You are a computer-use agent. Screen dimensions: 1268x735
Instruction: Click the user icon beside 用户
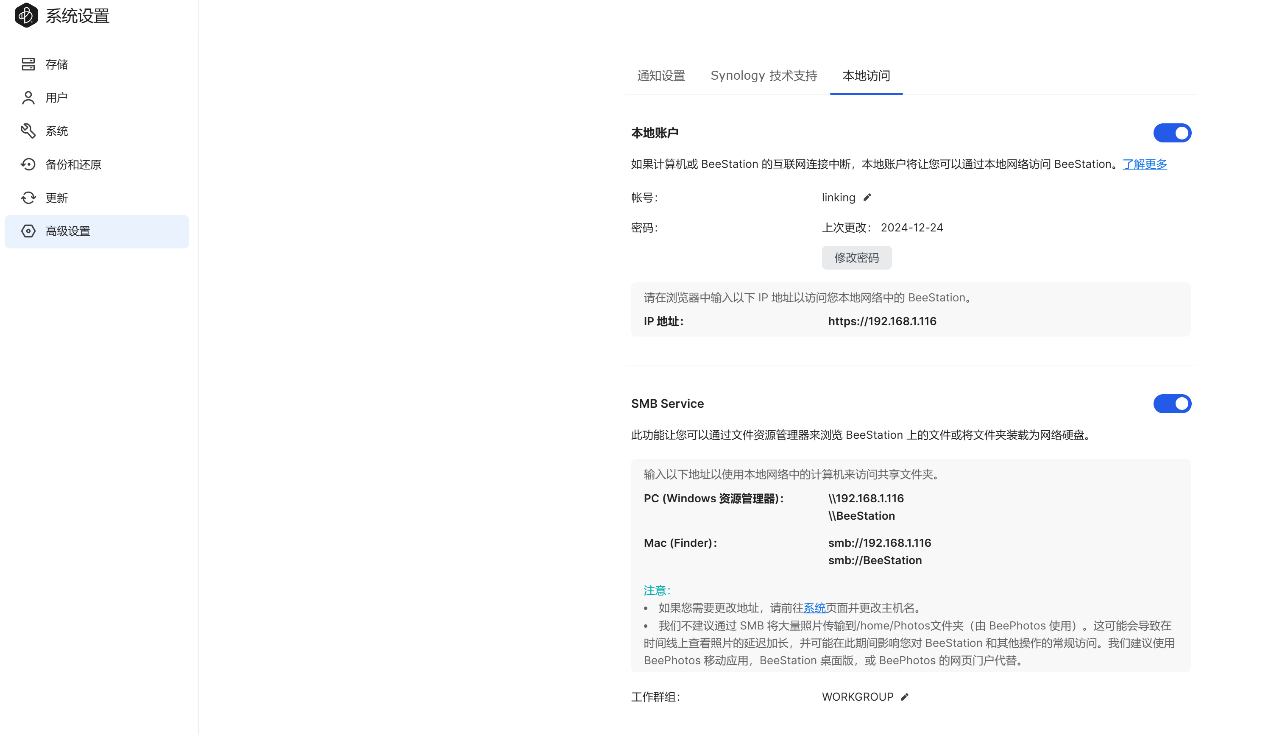click(28, 98)
